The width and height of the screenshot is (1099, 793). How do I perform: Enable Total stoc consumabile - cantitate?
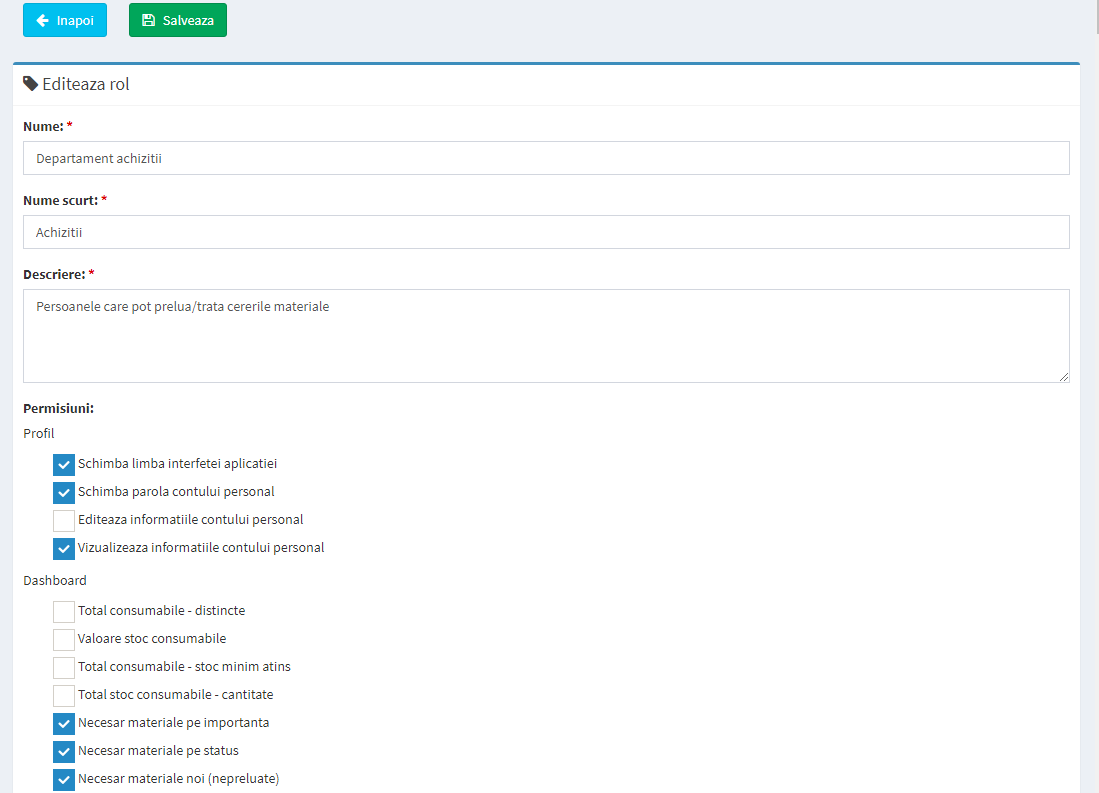[64, 696]
